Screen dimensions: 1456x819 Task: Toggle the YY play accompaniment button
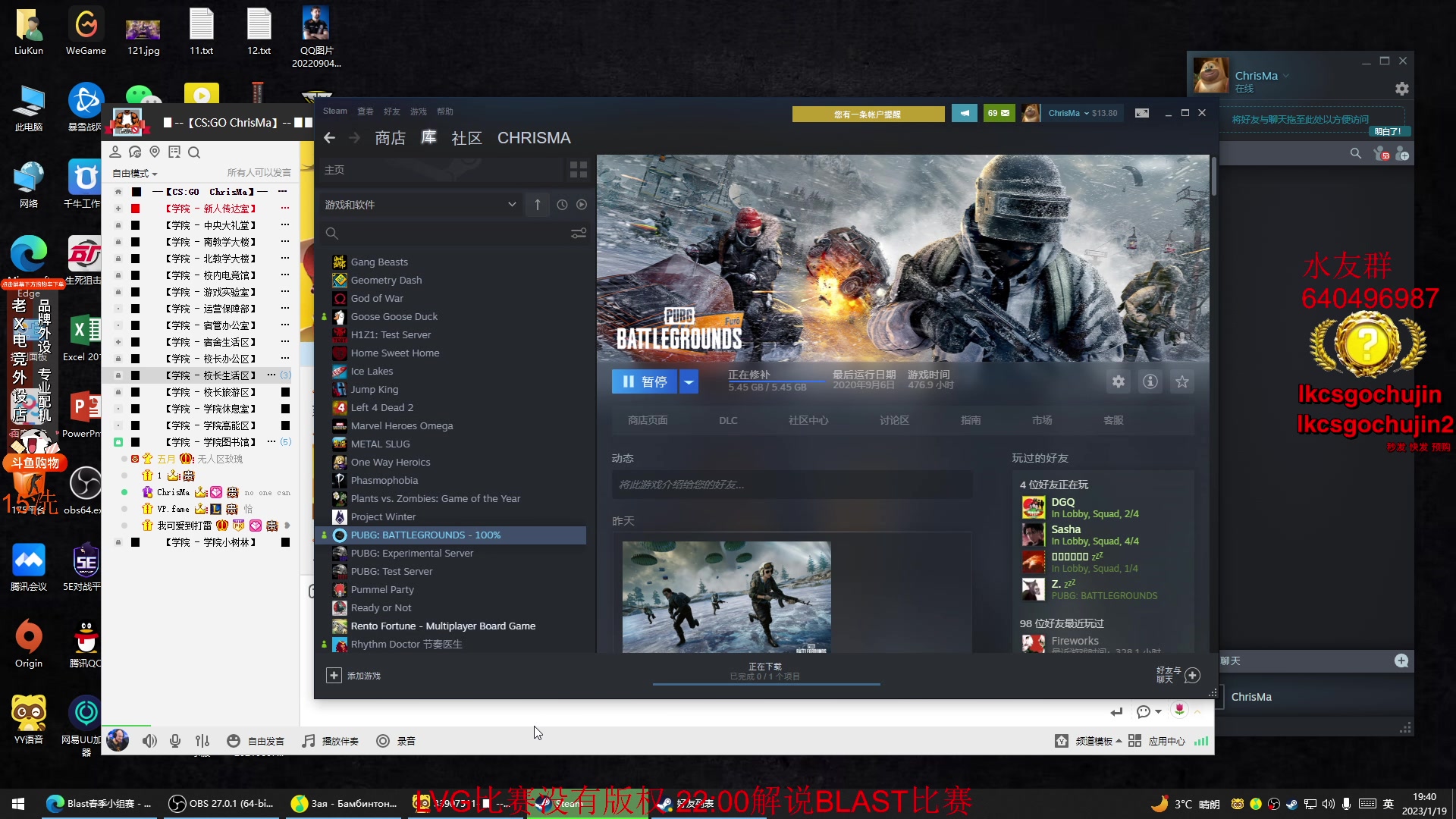[x=331, y=741]
